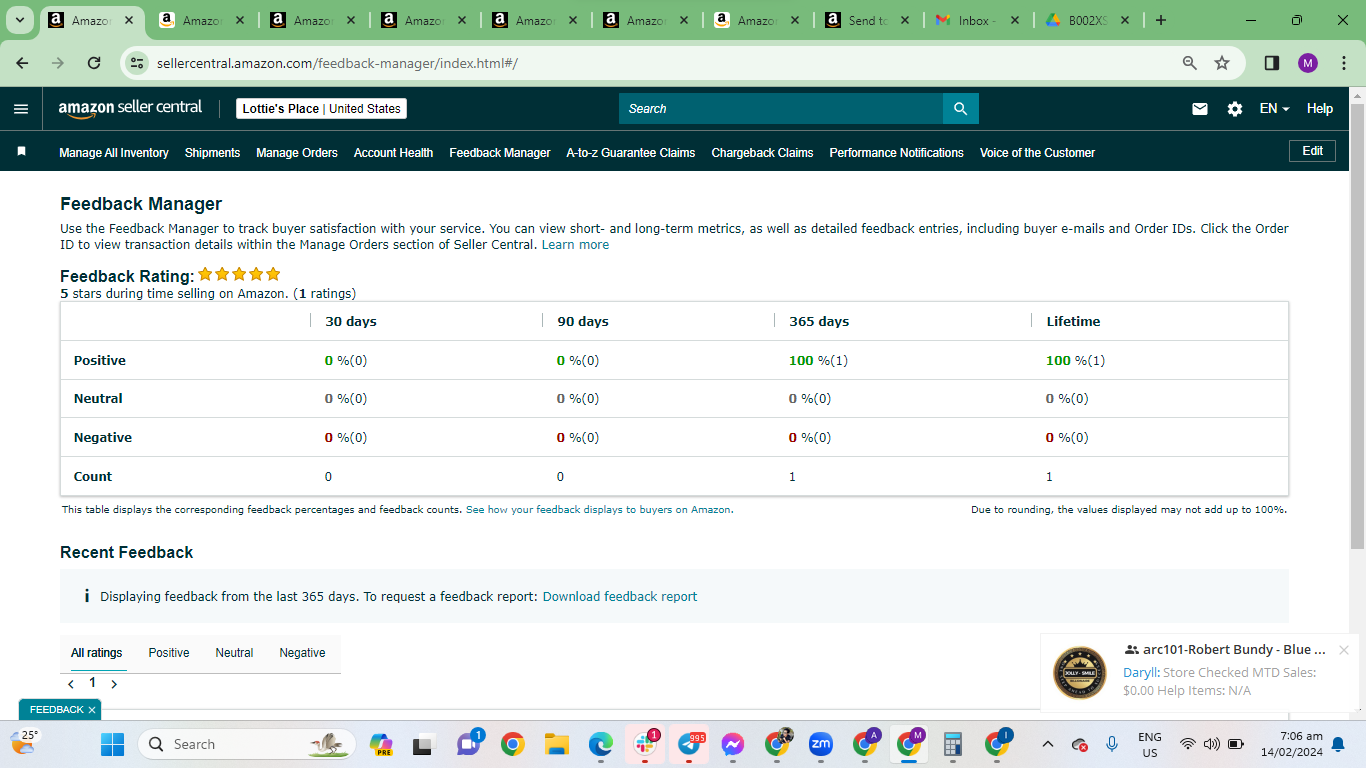1366x768 pixels.
Task: Toggle the Chrome side panel
Action: pyautogui.click(x=1272, y=62)
